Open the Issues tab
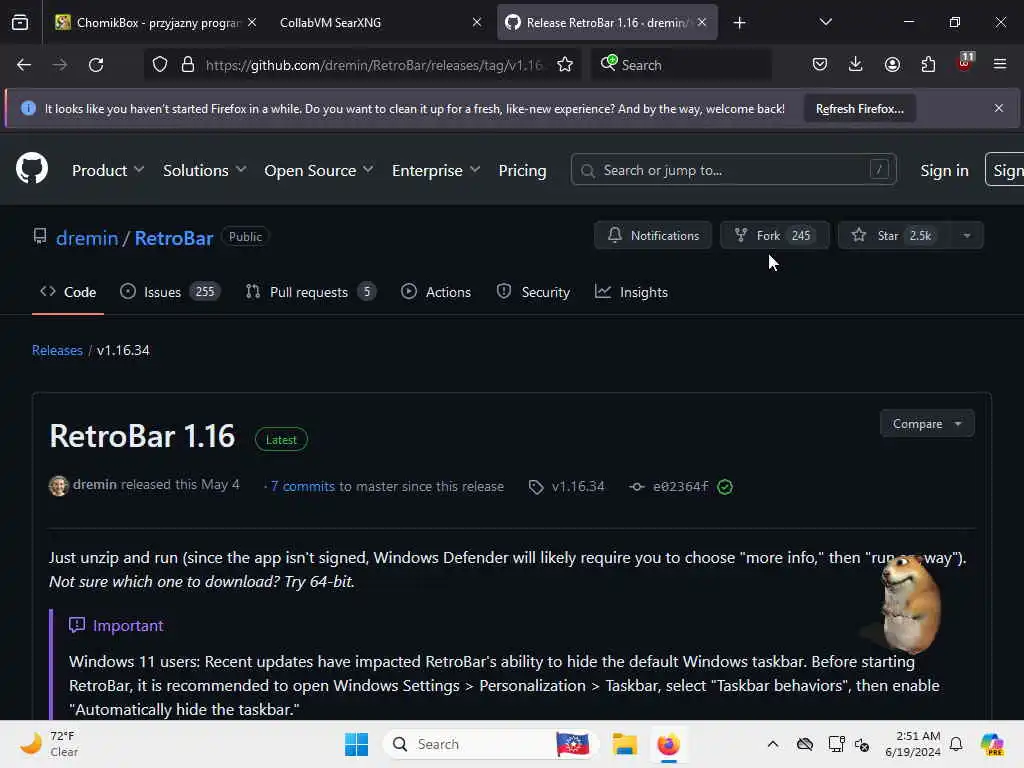Viewport: 1024px width, 768px height. pos(170,292)
